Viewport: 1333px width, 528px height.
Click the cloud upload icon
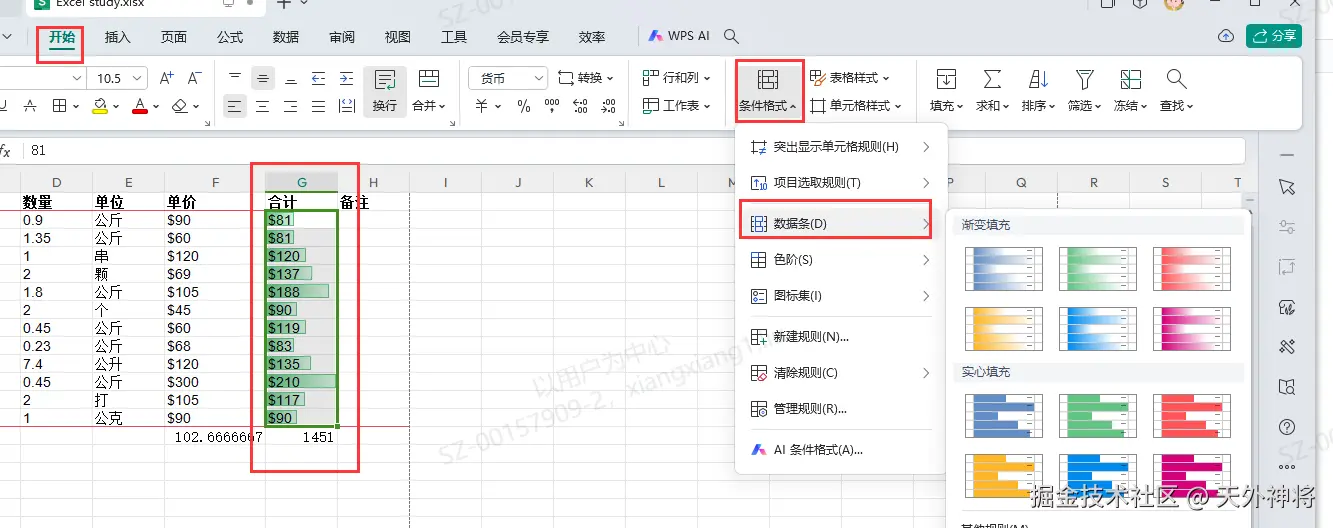pos(1226,36)
